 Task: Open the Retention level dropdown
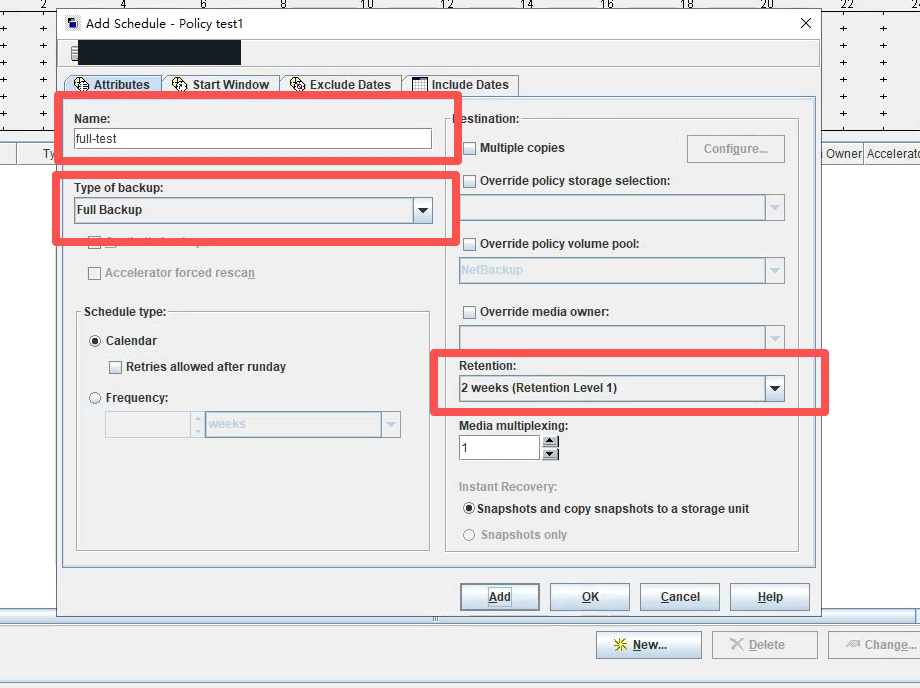point(775,388)
